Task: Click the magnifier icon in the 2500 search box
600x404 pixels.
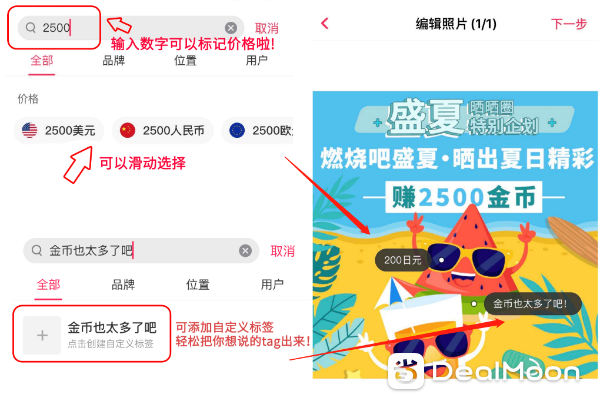Action: click(31, 28)
